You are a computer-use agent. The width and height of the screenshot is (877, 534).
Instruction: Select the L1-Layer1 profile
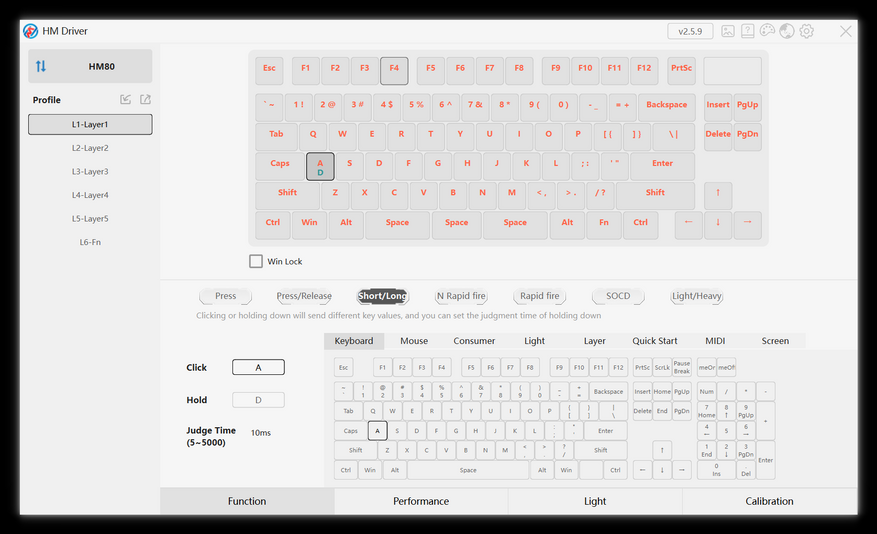(x=90, y=124)
